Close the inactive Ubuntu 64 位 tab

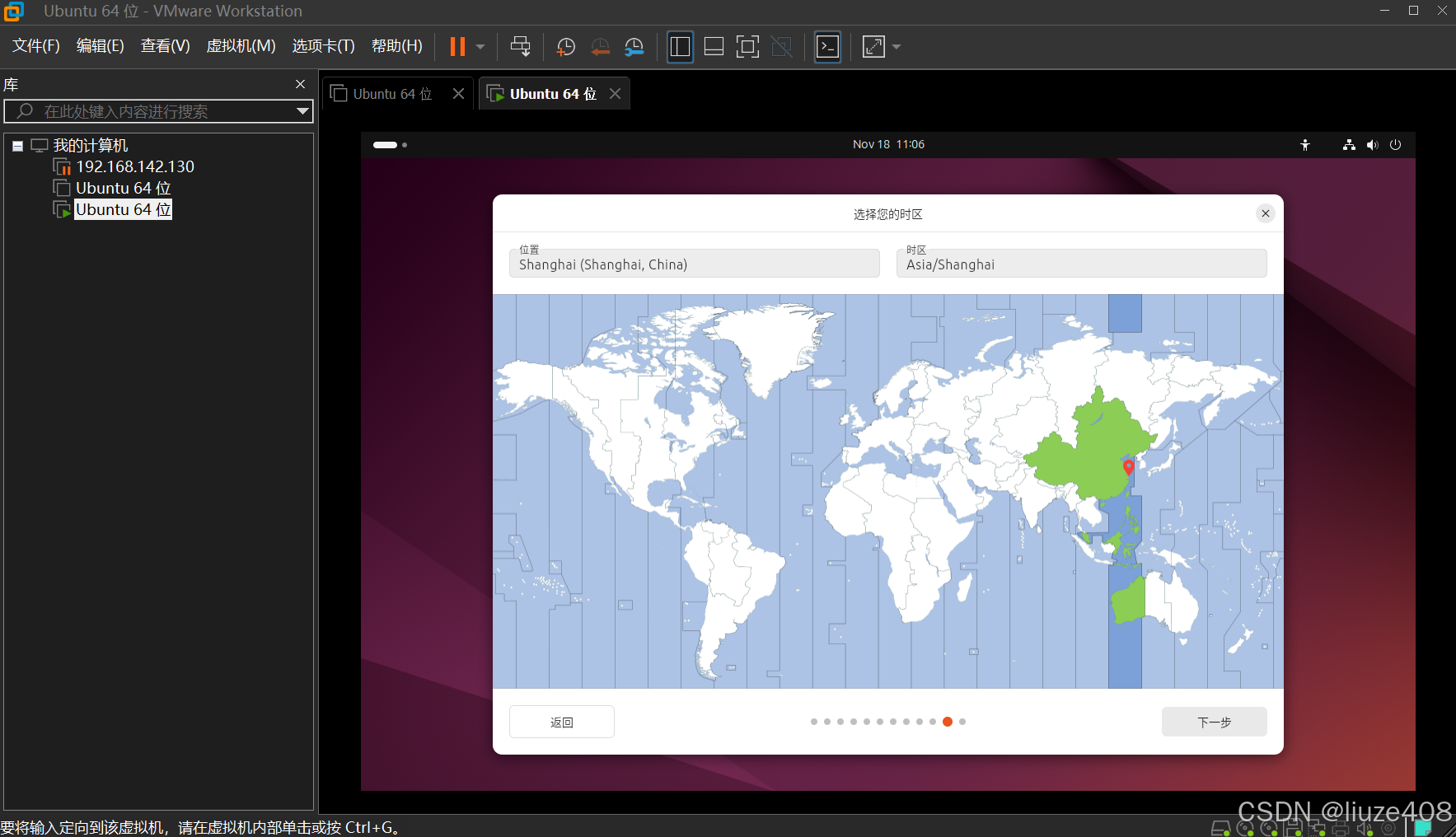[459, 94]
